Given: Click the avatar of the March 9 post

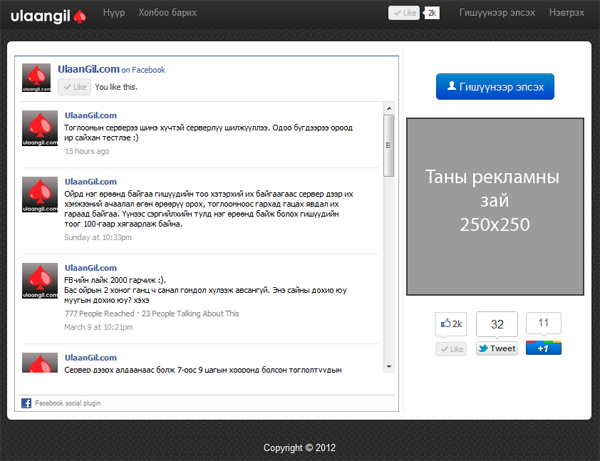Looking at the screenshot, I should (x=40, y=281).
